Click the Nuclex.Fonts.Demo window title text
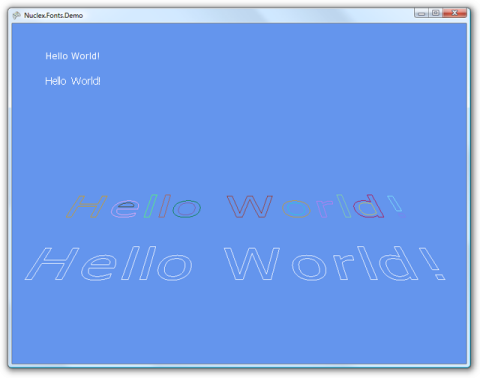 [x=53, y=15]
